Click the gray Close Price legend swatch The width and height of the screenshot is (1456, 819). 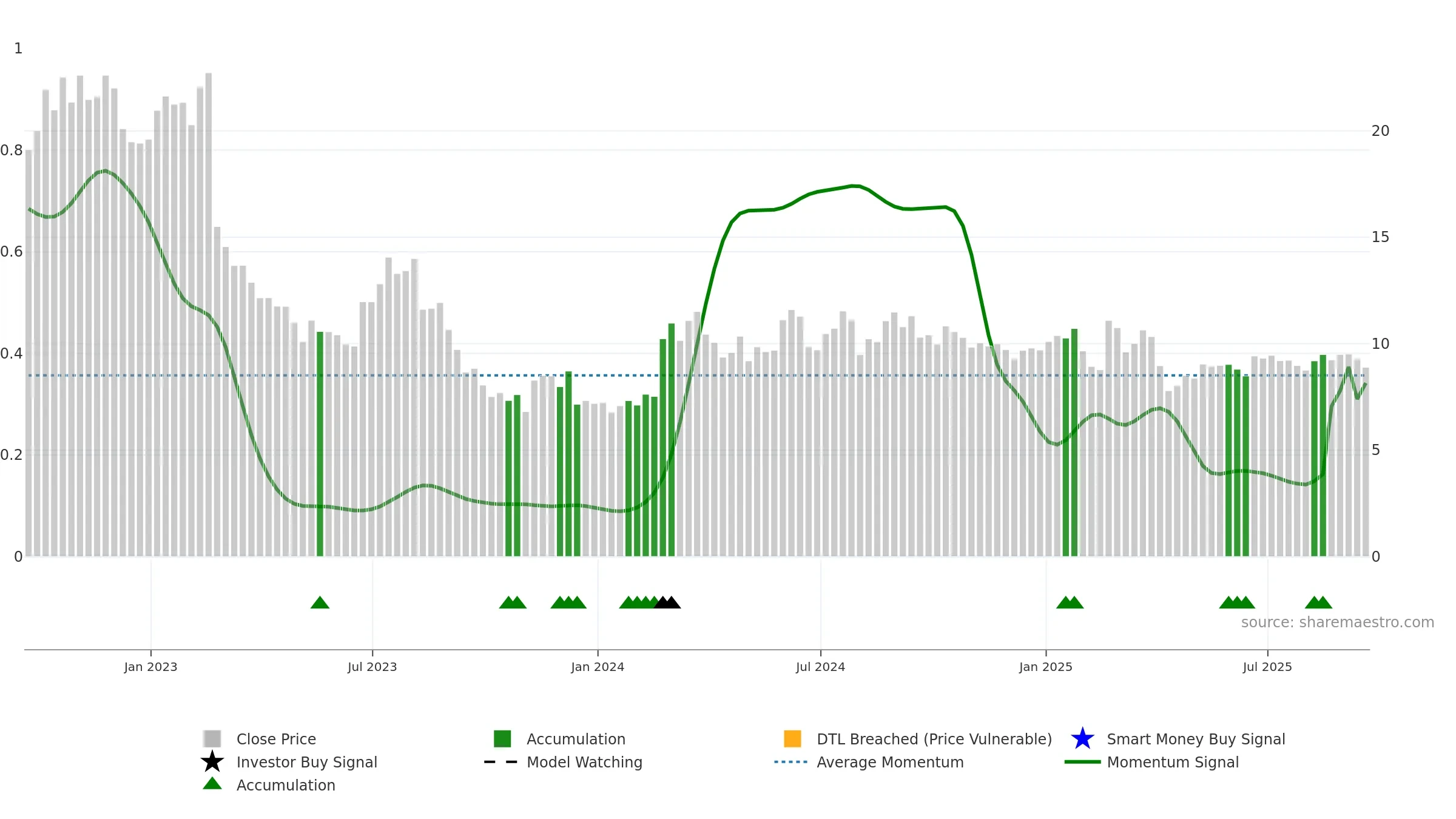[212, 738]
